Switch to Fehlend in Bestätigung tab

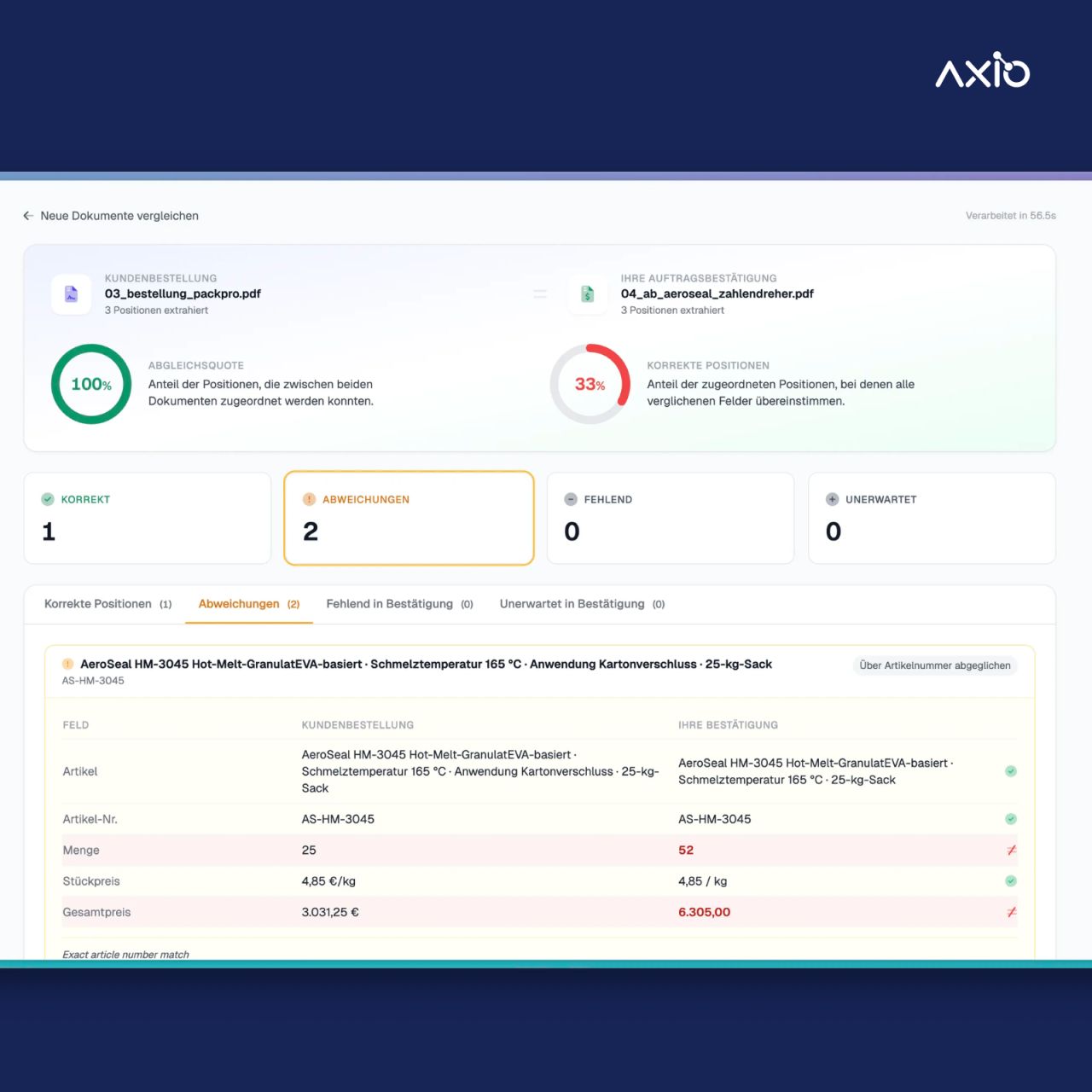pyautogui.click(x=399, y=604)
